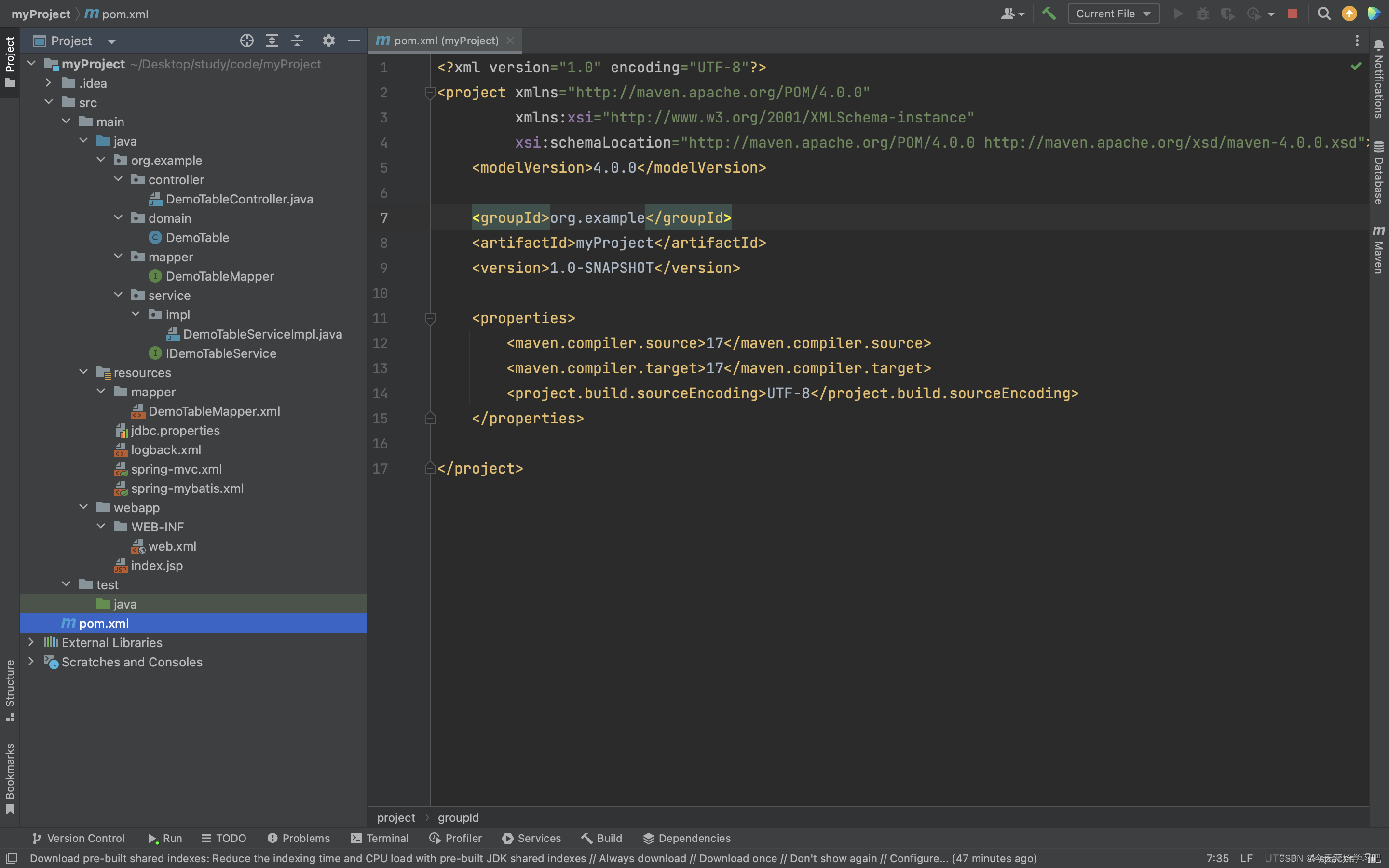Collapse the src folder

(x=49, y=102)
